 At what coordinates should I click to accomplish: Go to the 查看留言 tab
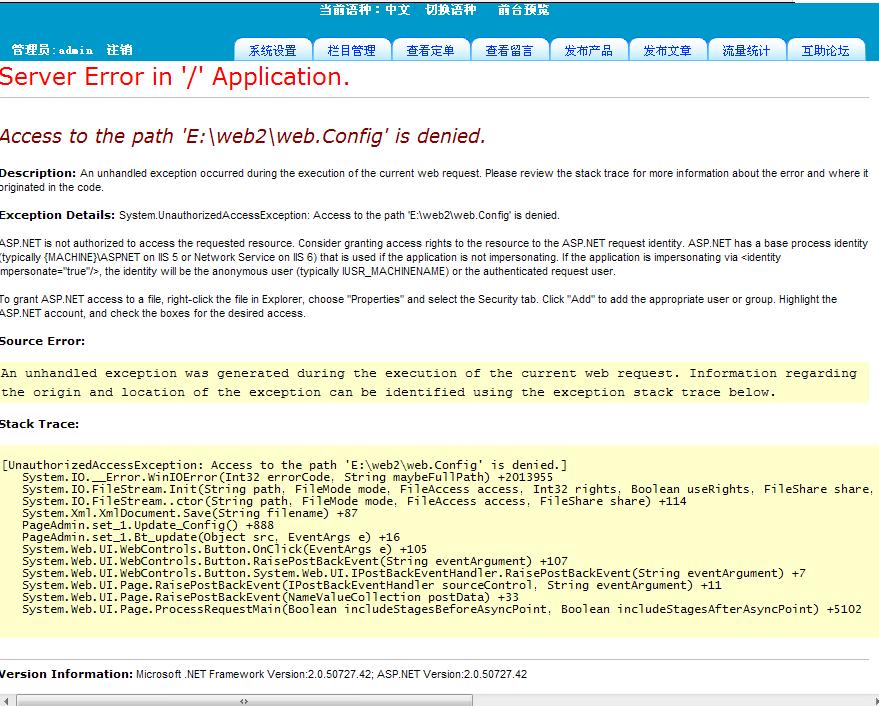509,50
